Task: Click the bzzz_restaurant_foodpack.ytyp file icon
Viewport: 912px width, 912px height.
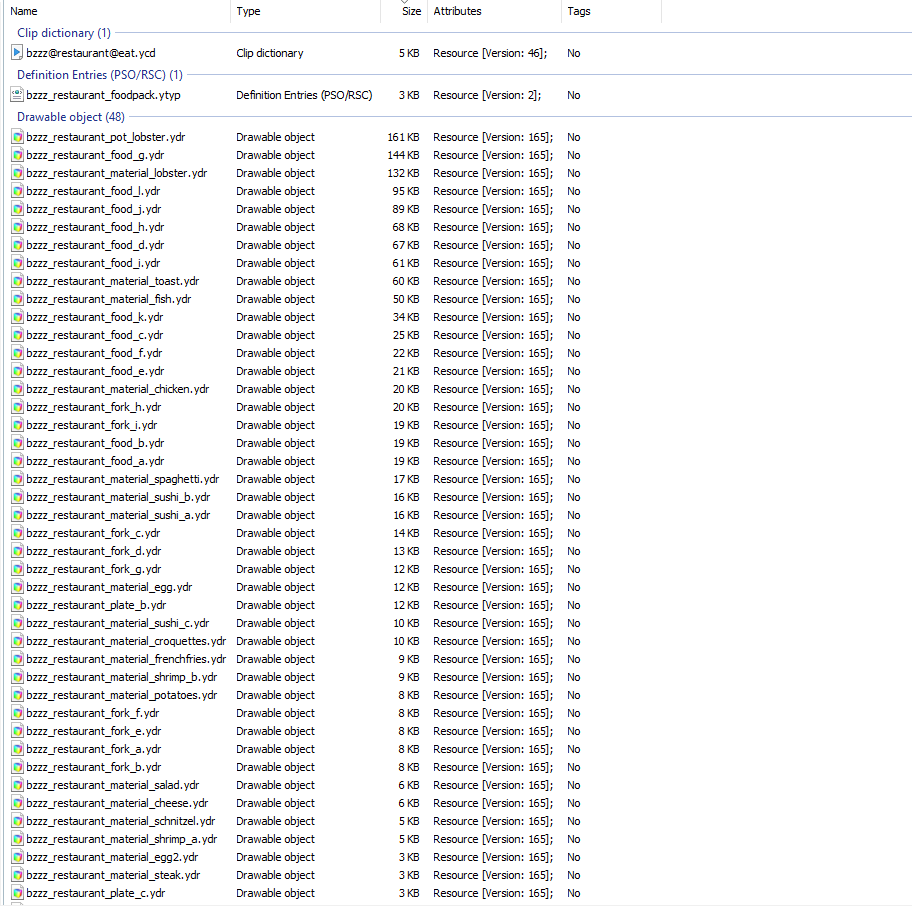Action: click(x=17, y=95)
